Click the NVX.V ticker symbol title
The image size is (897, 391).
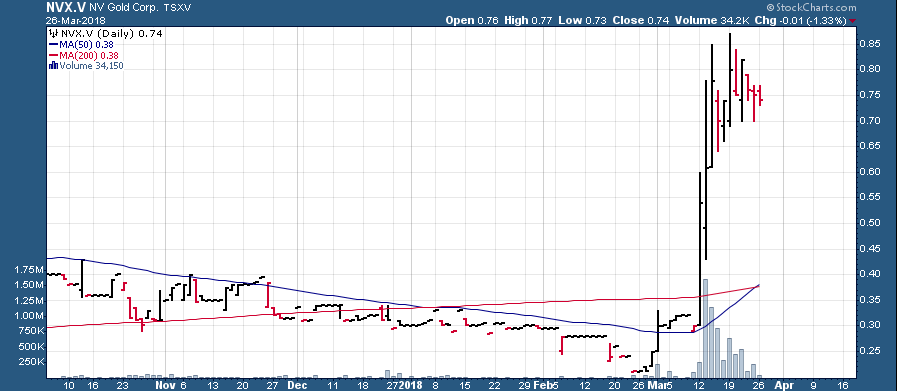(x=66, y=7)
